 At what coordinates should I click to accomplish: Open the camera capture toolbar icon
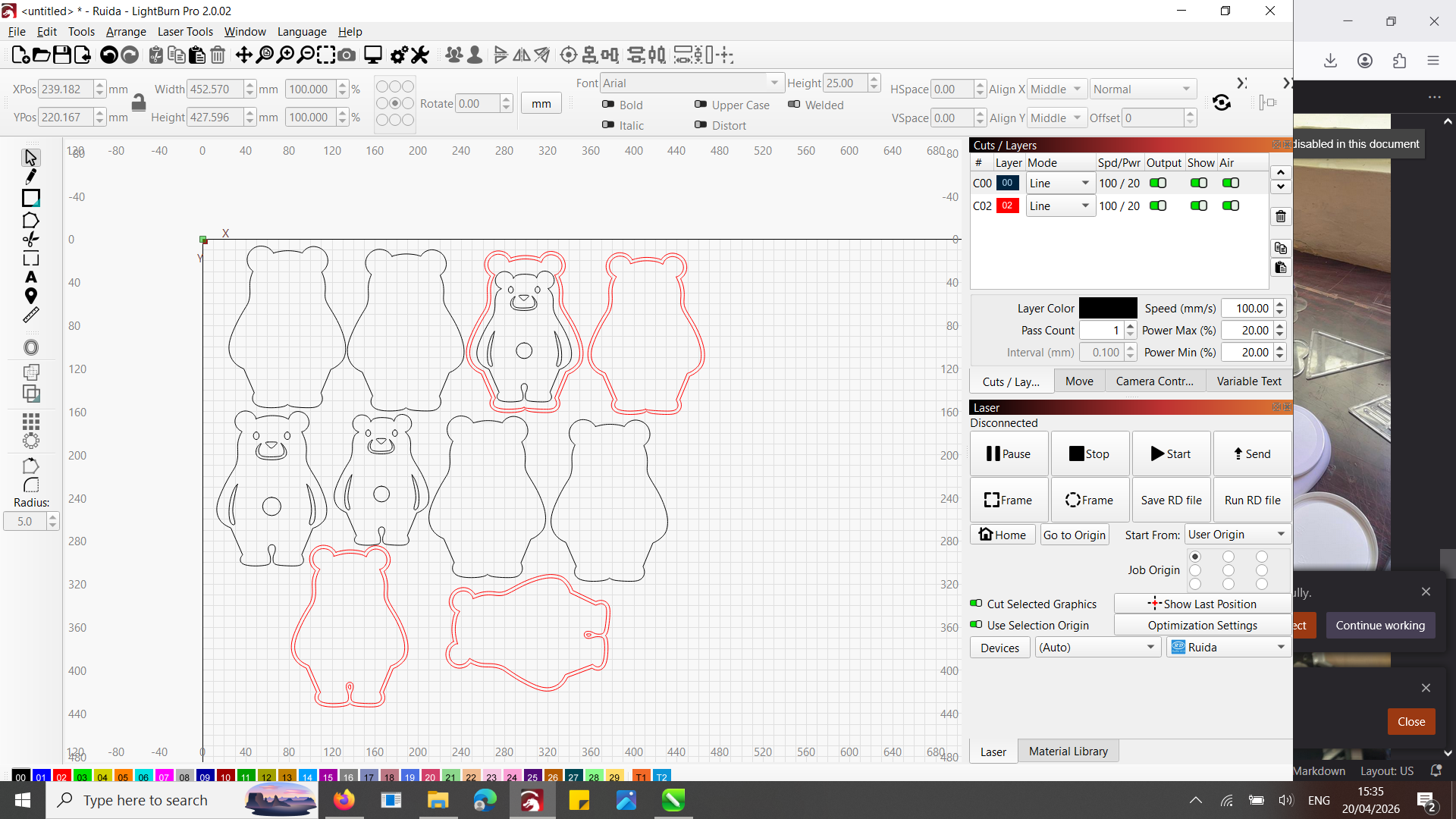point(347,55)
